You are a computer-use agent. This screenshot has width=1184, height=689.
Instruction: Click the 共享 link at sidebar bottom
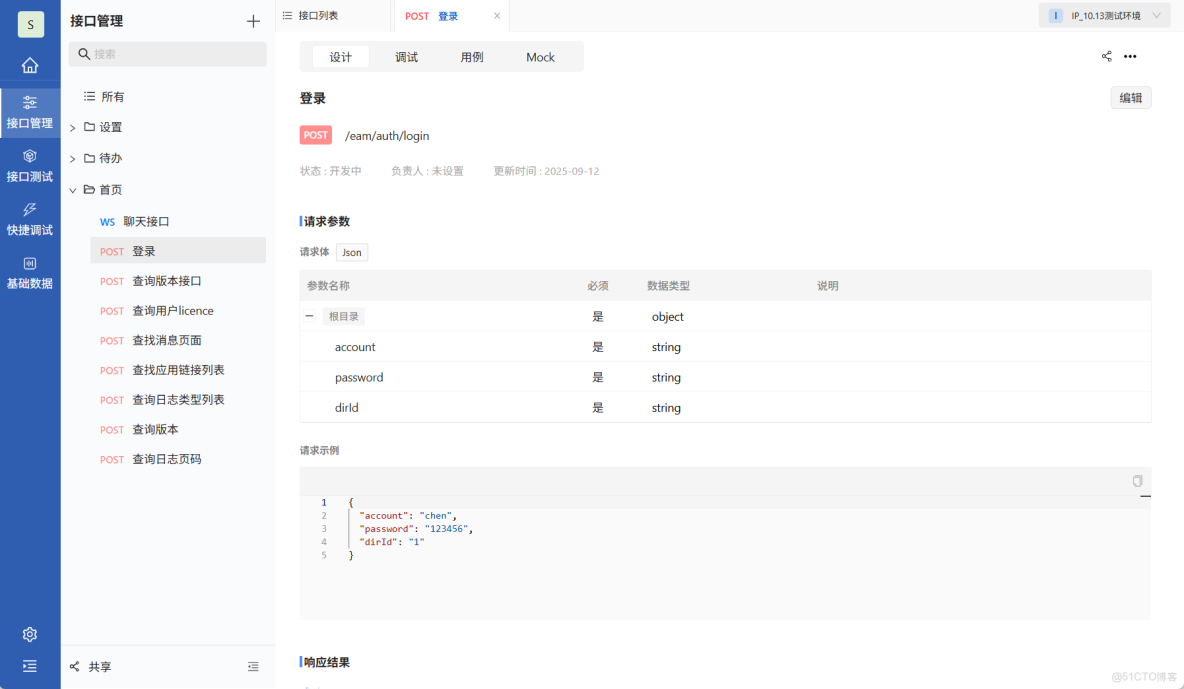pyautogui.click(x=91, y=667)
